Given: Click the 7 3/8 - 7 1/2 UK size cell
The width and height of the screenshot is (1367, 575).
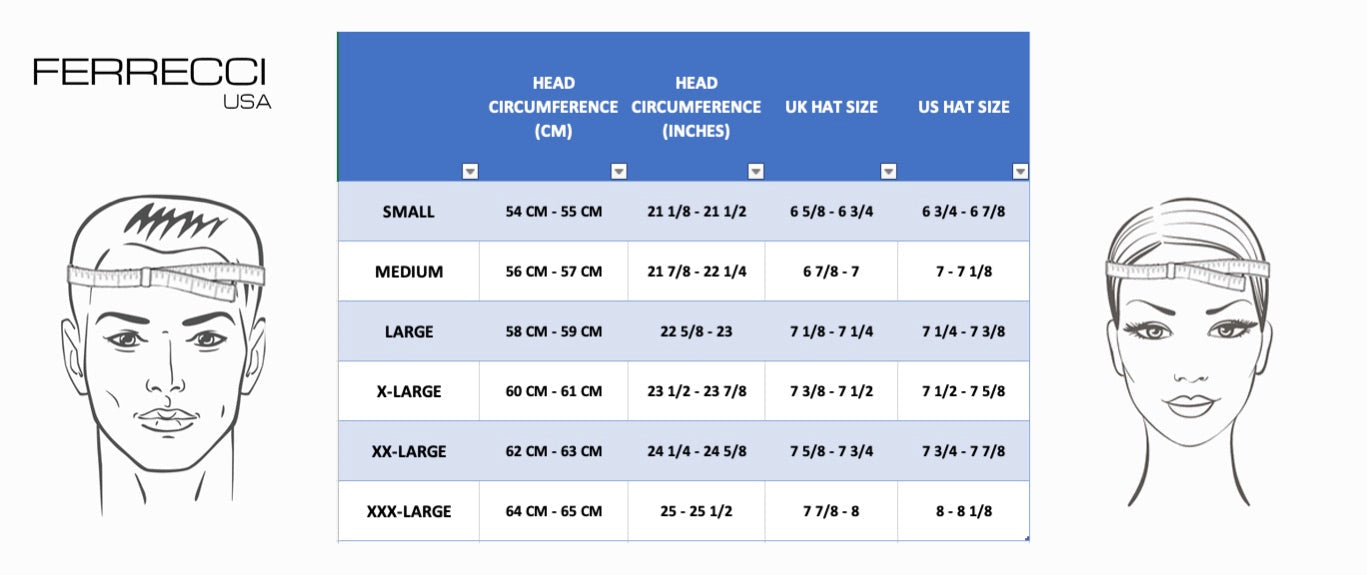Looking at the screenshot, I should tap(831, 392).
